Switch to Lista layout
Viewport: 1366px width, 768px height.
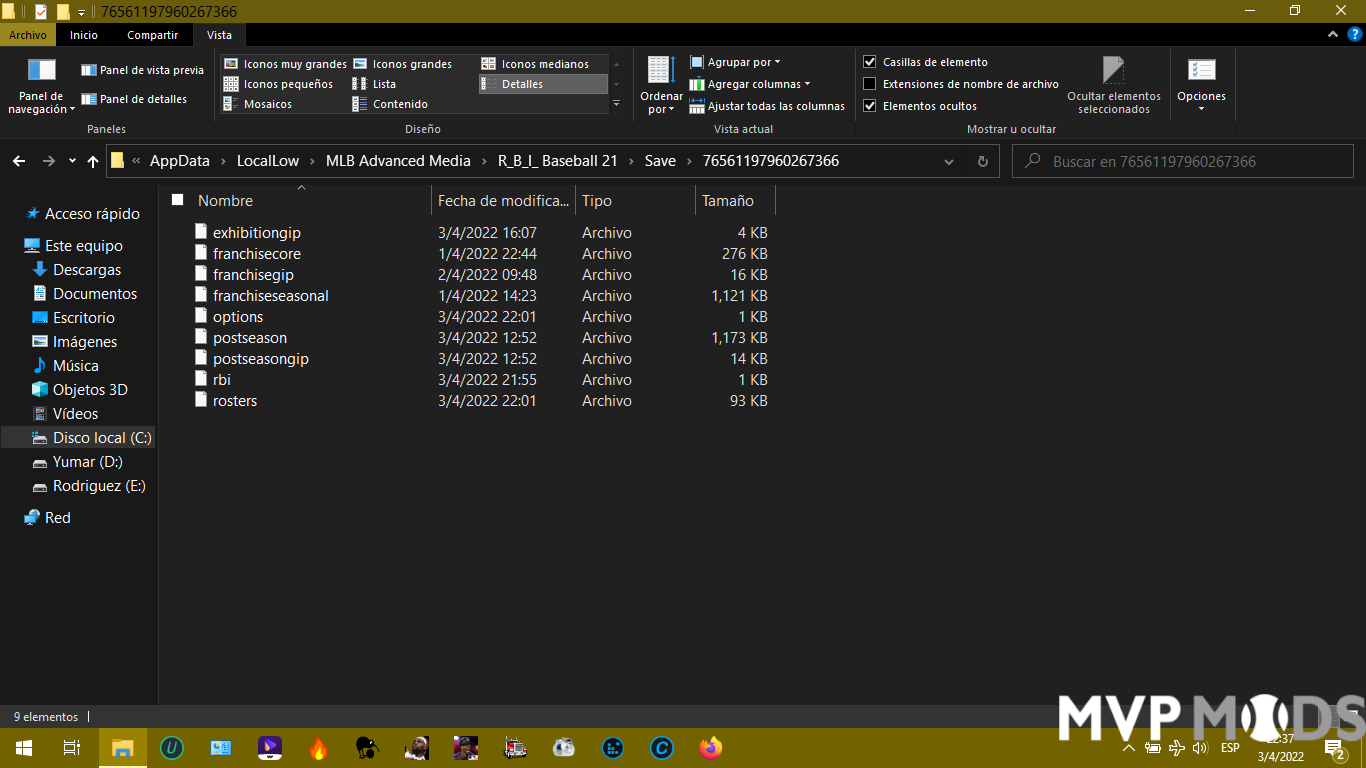[374, 84]
